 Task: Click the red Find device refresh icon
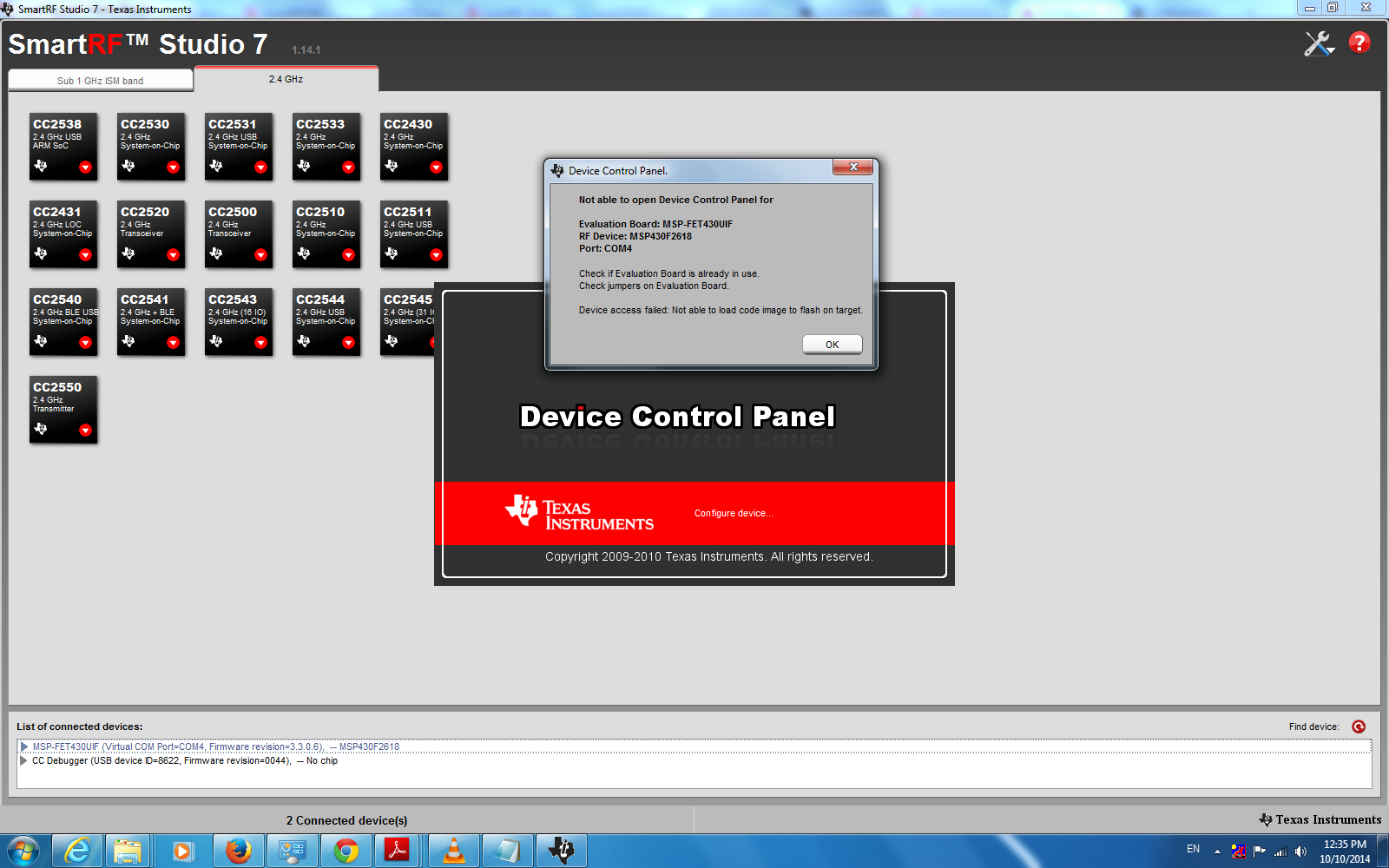point(1359,727)
